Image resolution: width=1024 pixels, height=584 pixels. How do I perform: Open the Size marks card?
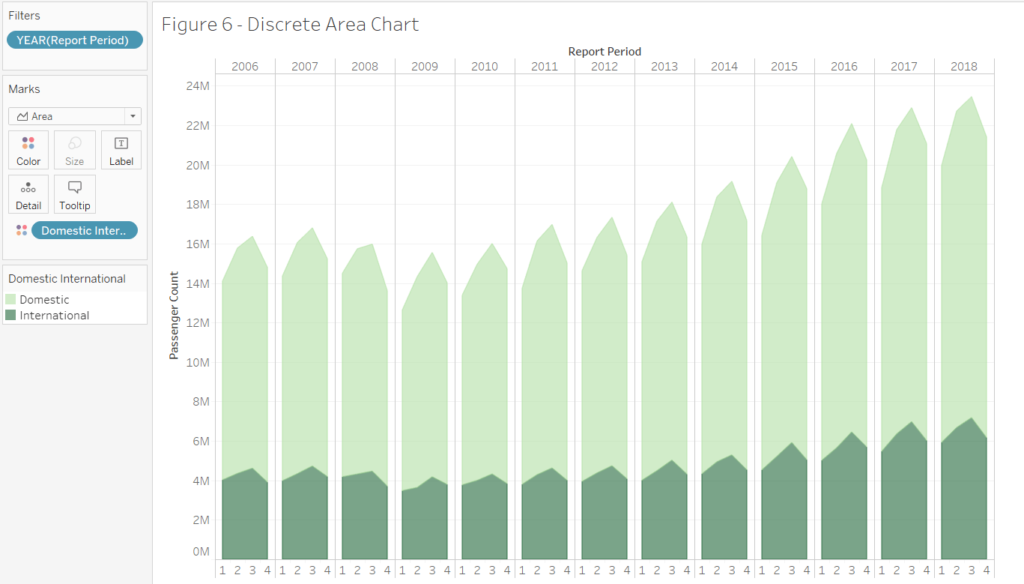tap(74, 150)
